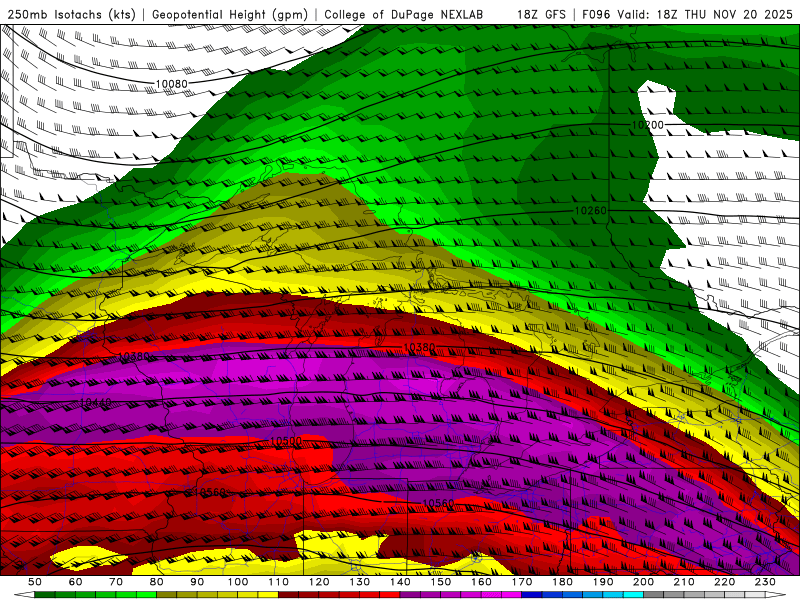Click the 70 knot legend value
The width and height of the screenshot is (800, 600).
116,582
